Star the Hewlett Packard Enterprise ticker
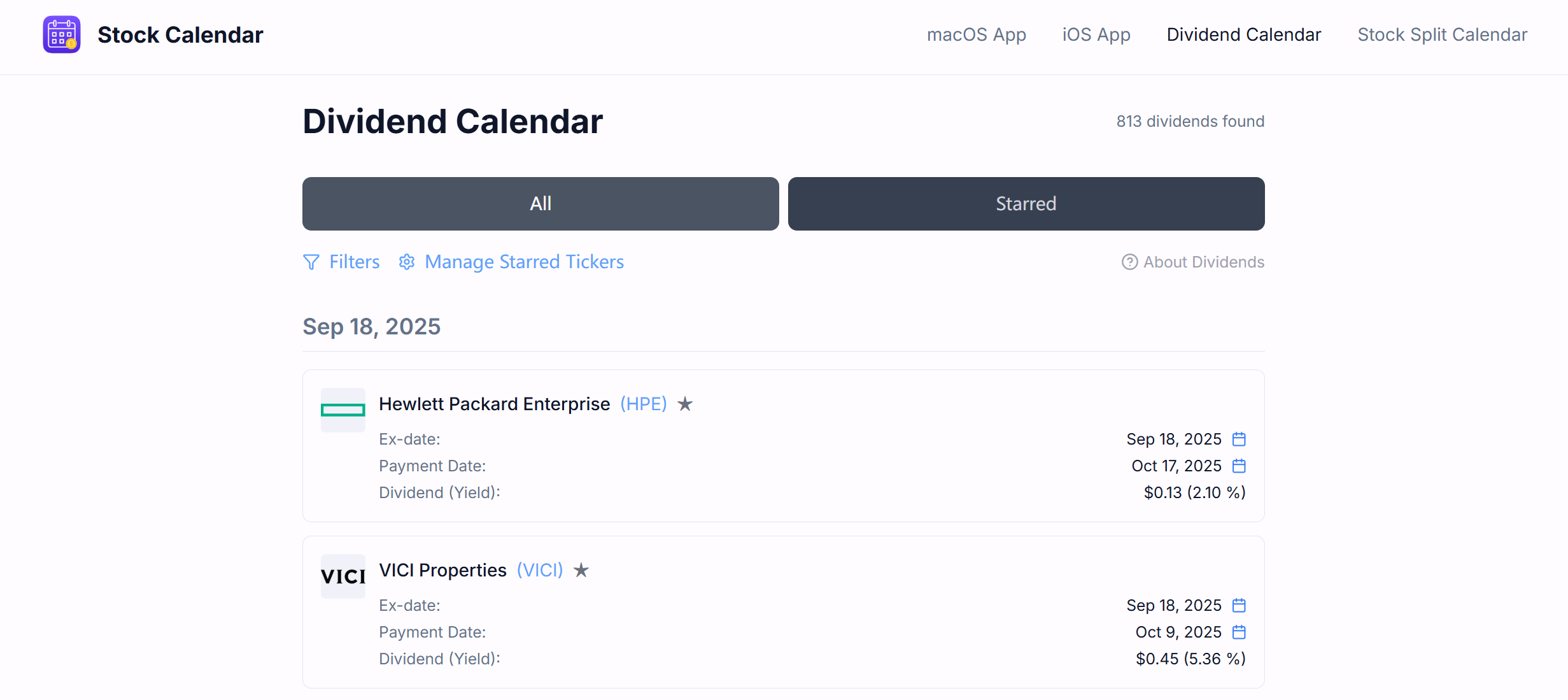This screenshot has height=700, width=1568. tap(685, 404)
